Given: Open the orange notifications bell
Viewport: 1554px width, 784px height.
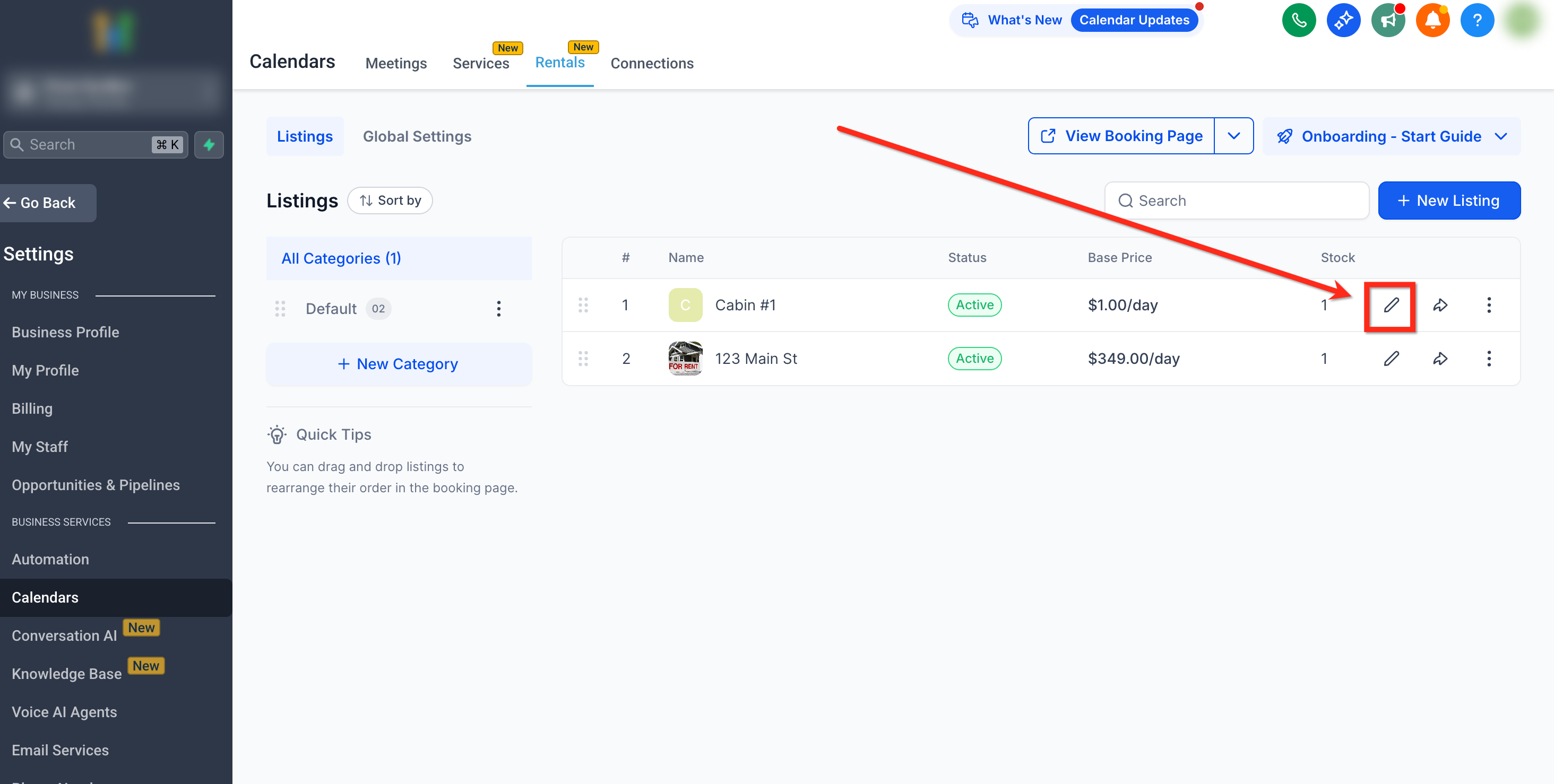Looking at the screenshot, I should tap(1432, 21).
